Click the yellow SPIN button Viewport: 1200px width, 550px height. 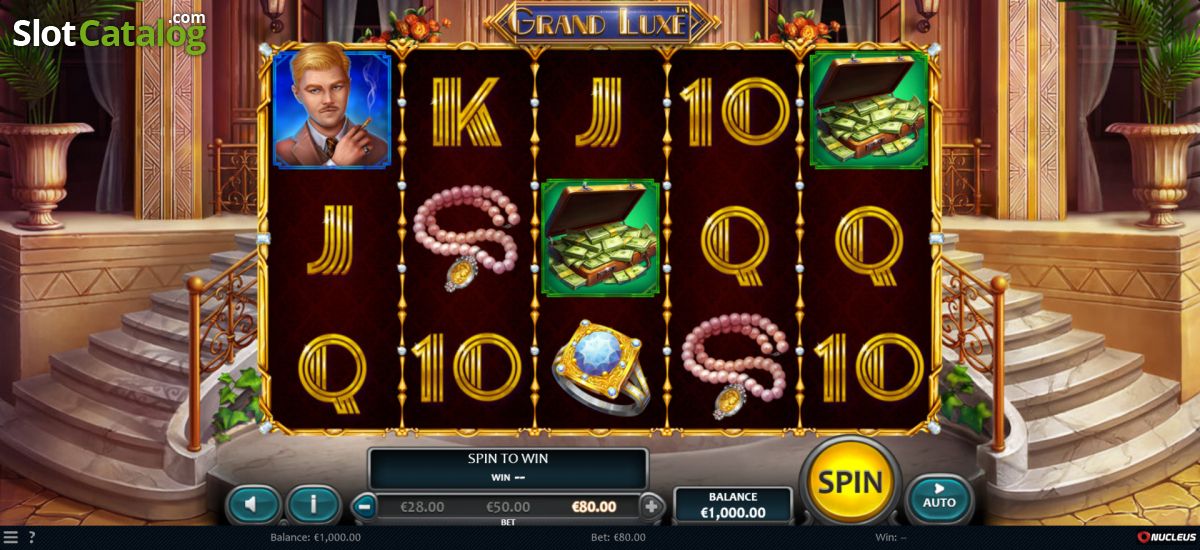[850, 483]
